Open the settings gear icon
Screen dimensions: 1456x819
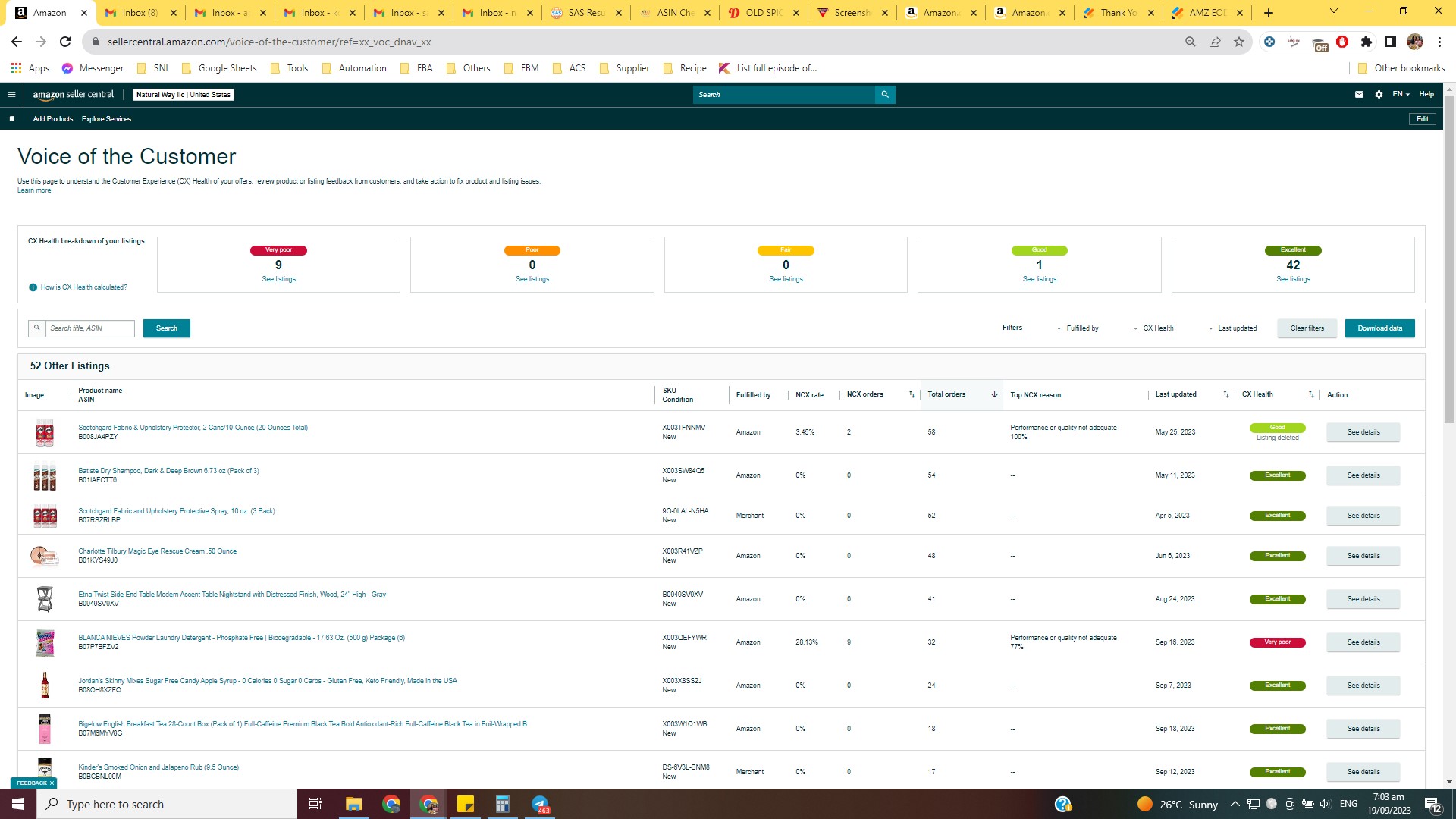click(x=1379, y=95)
